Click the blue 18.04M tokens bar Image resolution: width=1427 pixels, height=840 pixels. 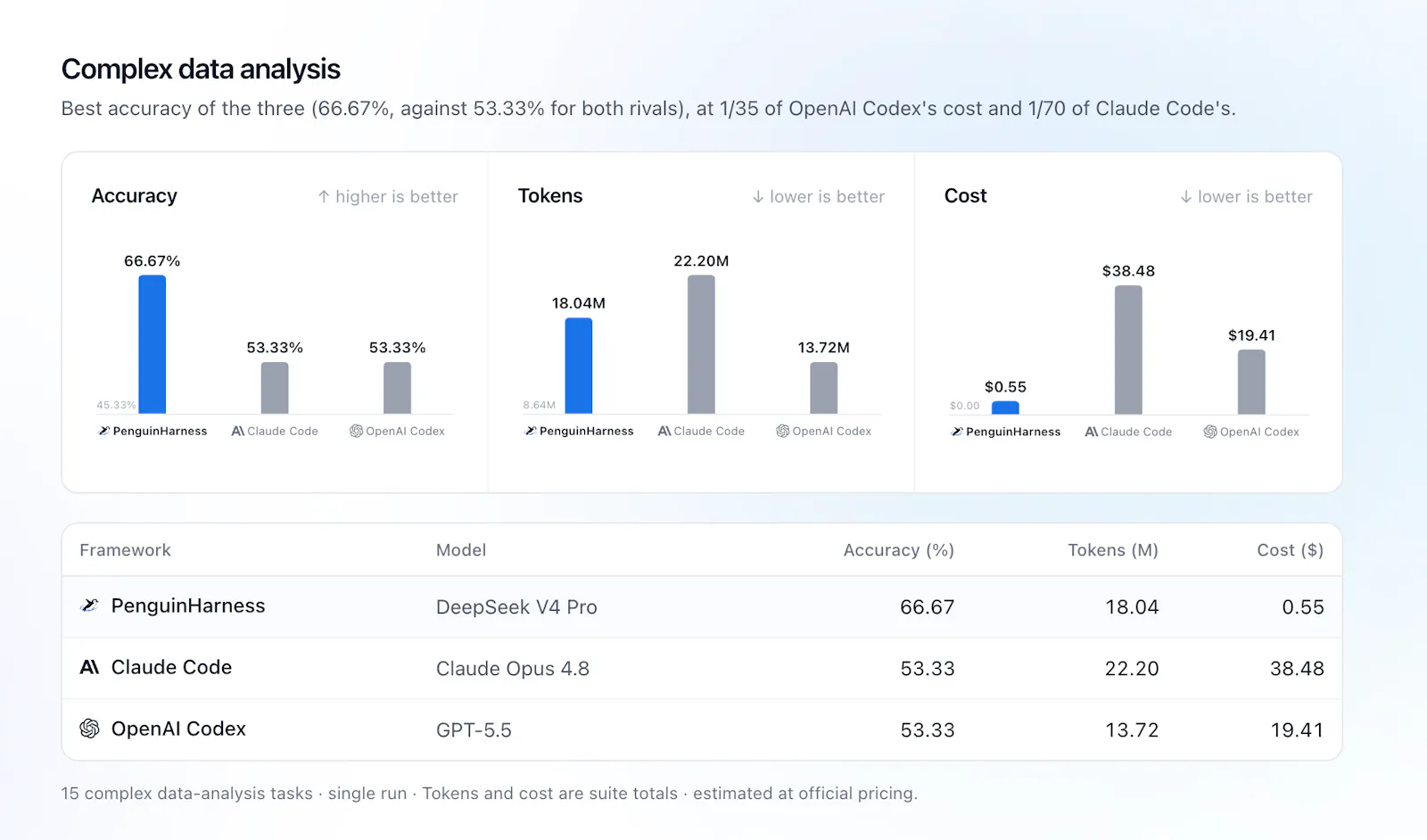pyautogui.click(x=579, y=366)
